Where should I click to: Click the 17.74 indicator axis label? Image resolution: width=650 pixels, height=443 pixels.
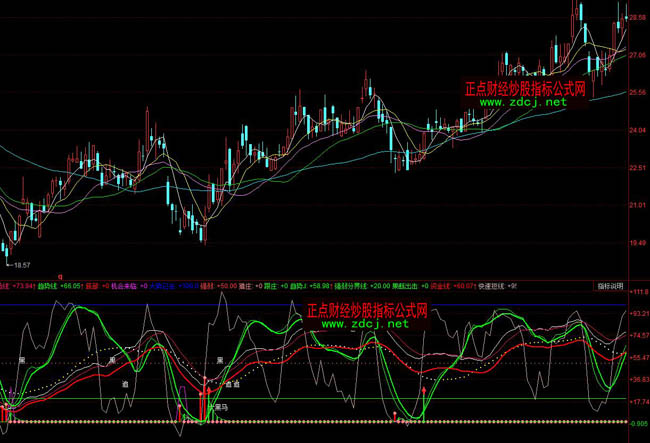(x=638, y=401)
